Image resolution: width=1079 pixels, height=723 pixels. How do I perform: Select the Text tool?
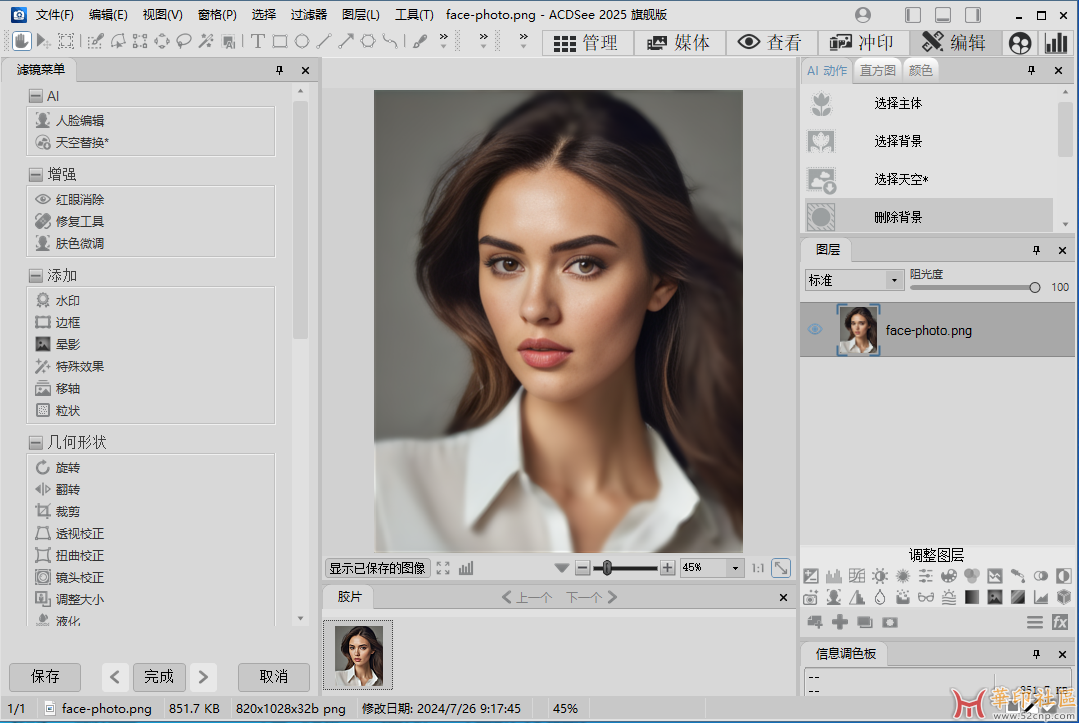click(x=257, y=41)
